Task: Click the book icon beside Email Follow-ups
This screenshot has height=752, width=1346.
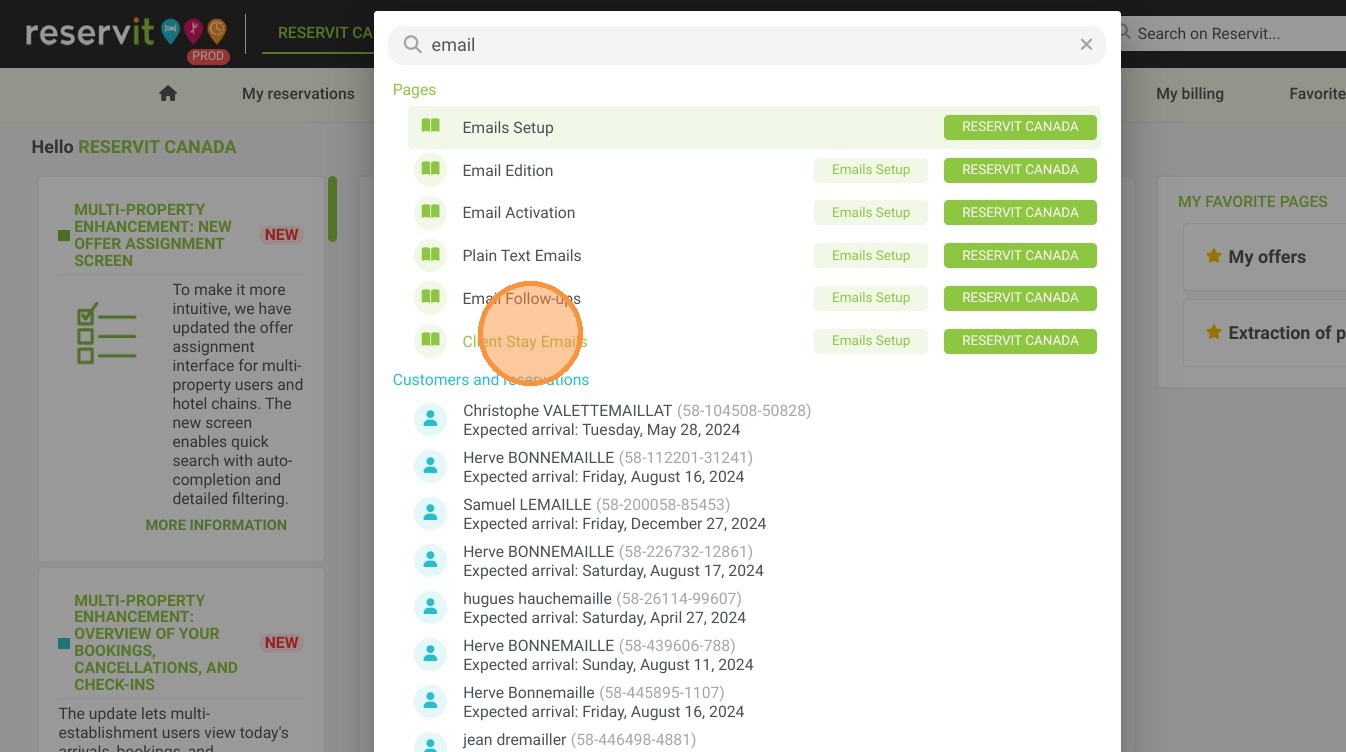Action: [x=431, y=298]
